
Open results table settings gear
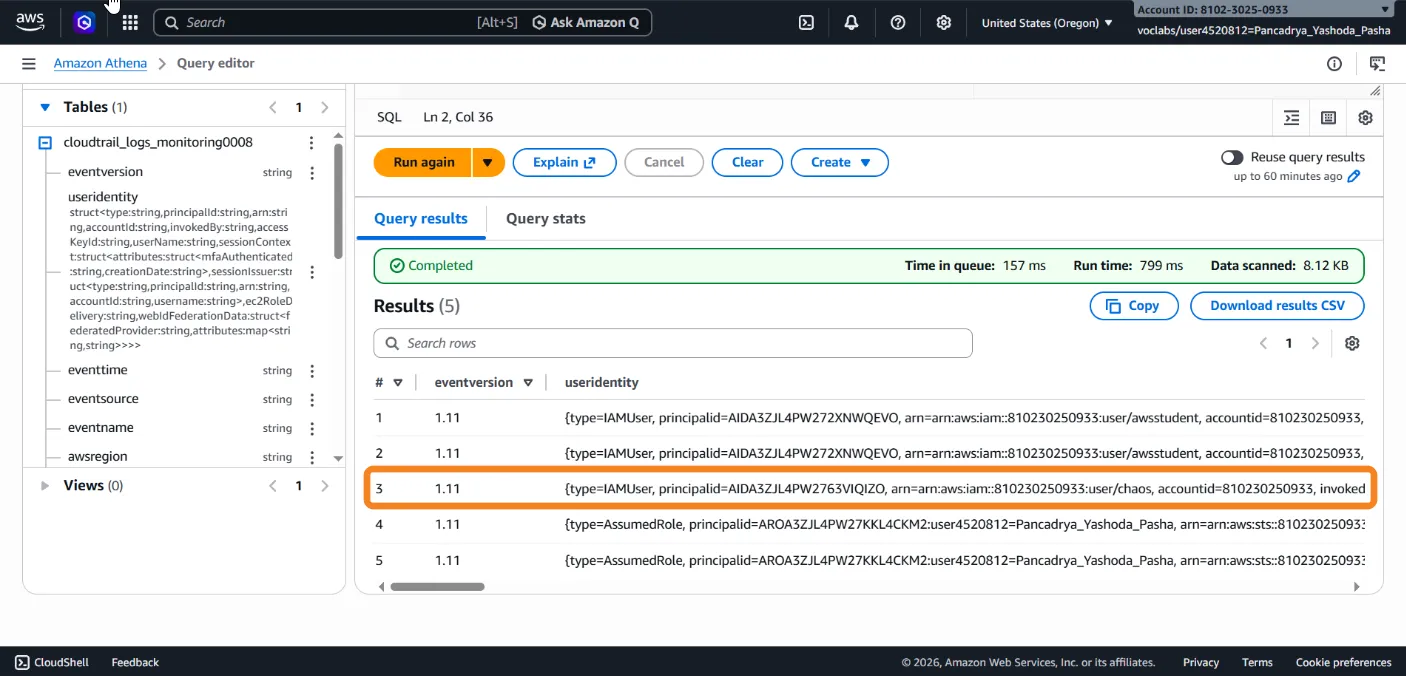coord(1352,343)
